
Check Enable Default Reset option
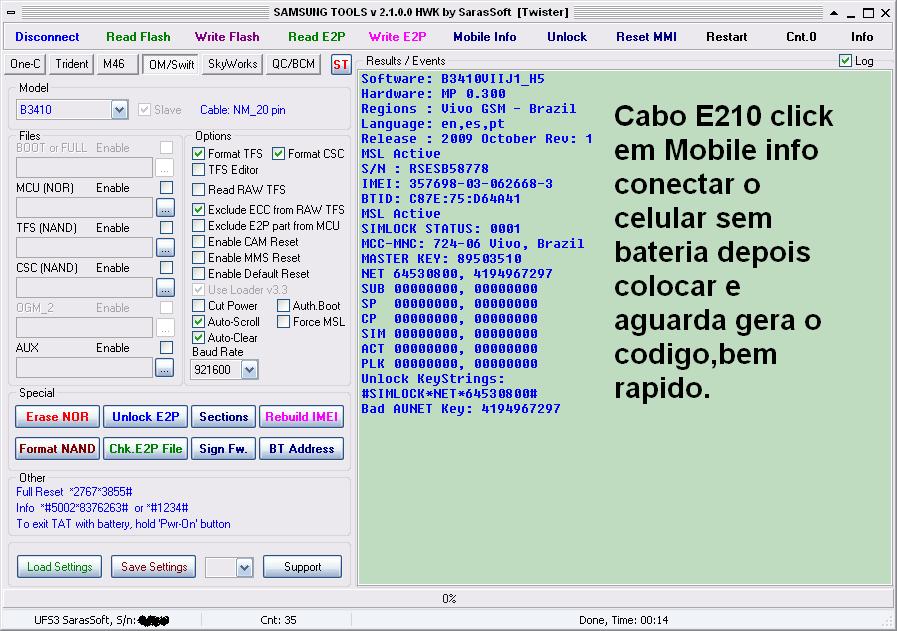pos(199,274)
